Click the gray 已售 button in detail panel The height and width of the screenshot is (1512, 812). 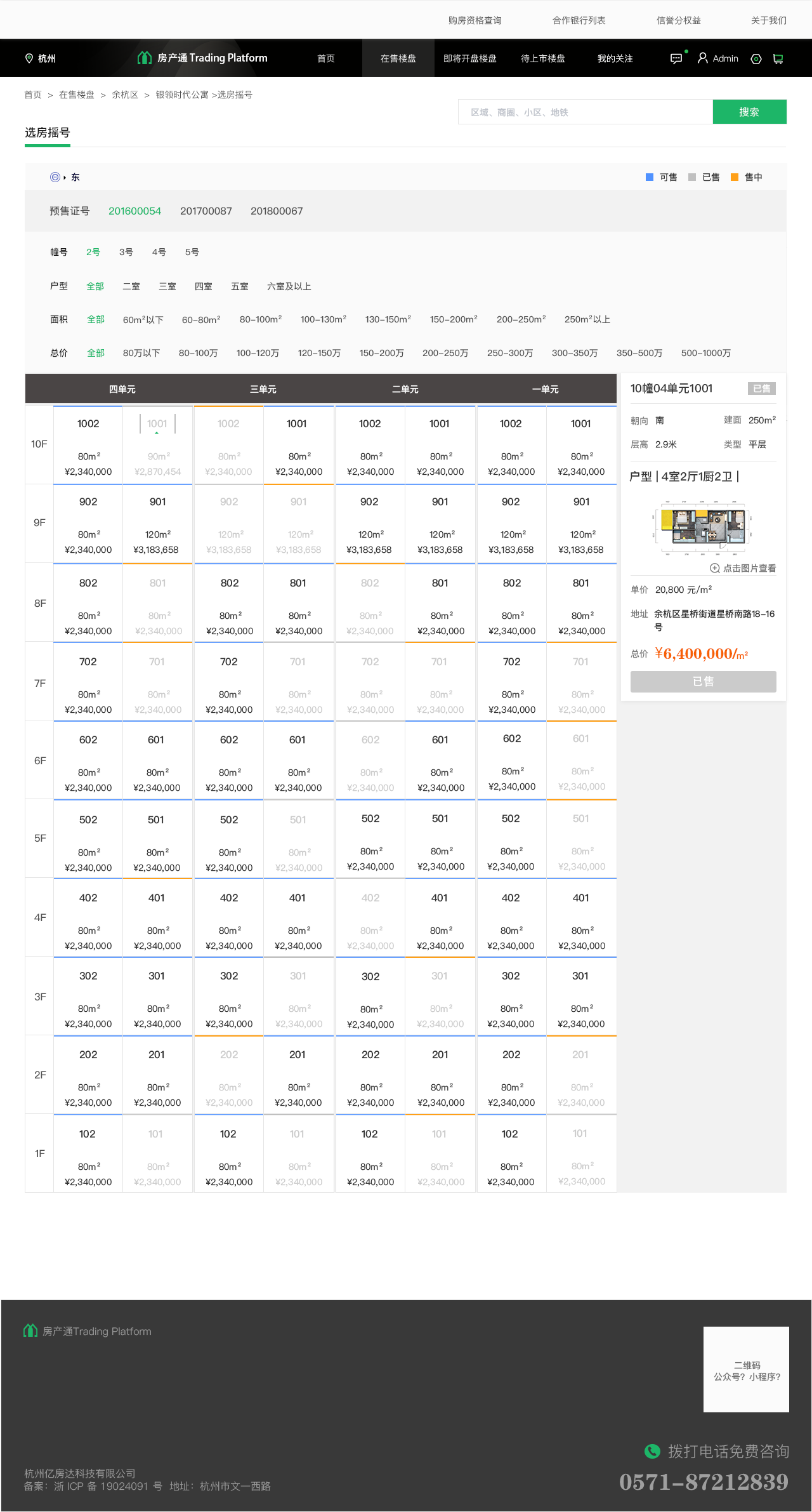(704, 682)
